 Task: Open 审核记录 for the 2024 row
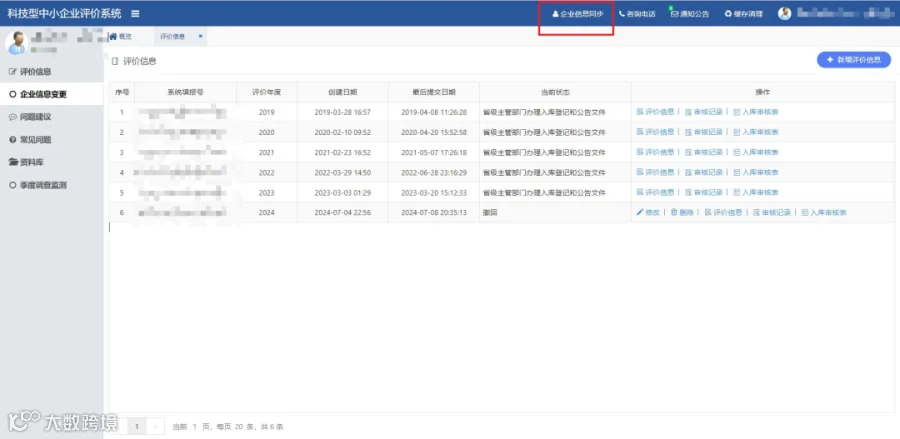[771, 212]
